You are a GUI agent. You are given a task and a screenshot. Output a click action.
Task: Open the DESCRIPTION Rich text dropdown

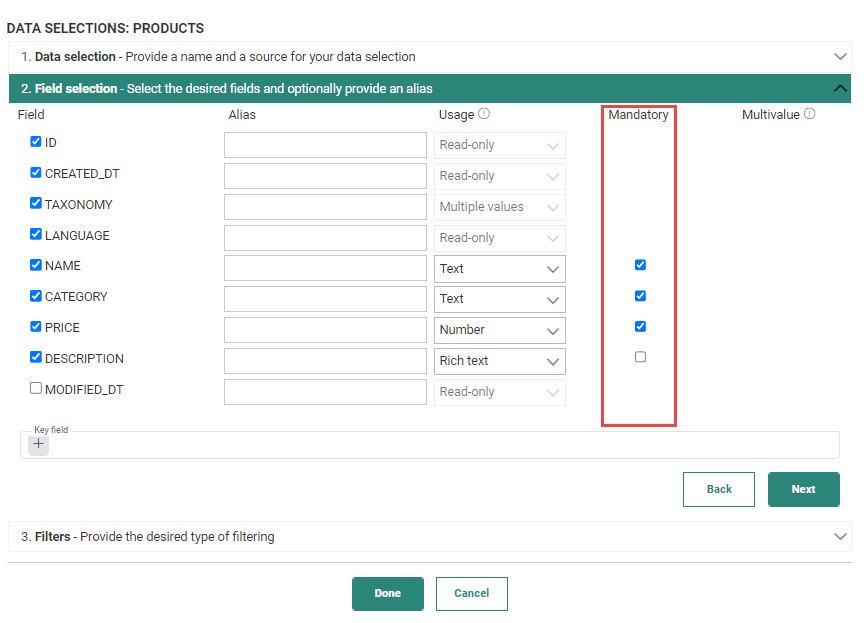pos(499,361)
